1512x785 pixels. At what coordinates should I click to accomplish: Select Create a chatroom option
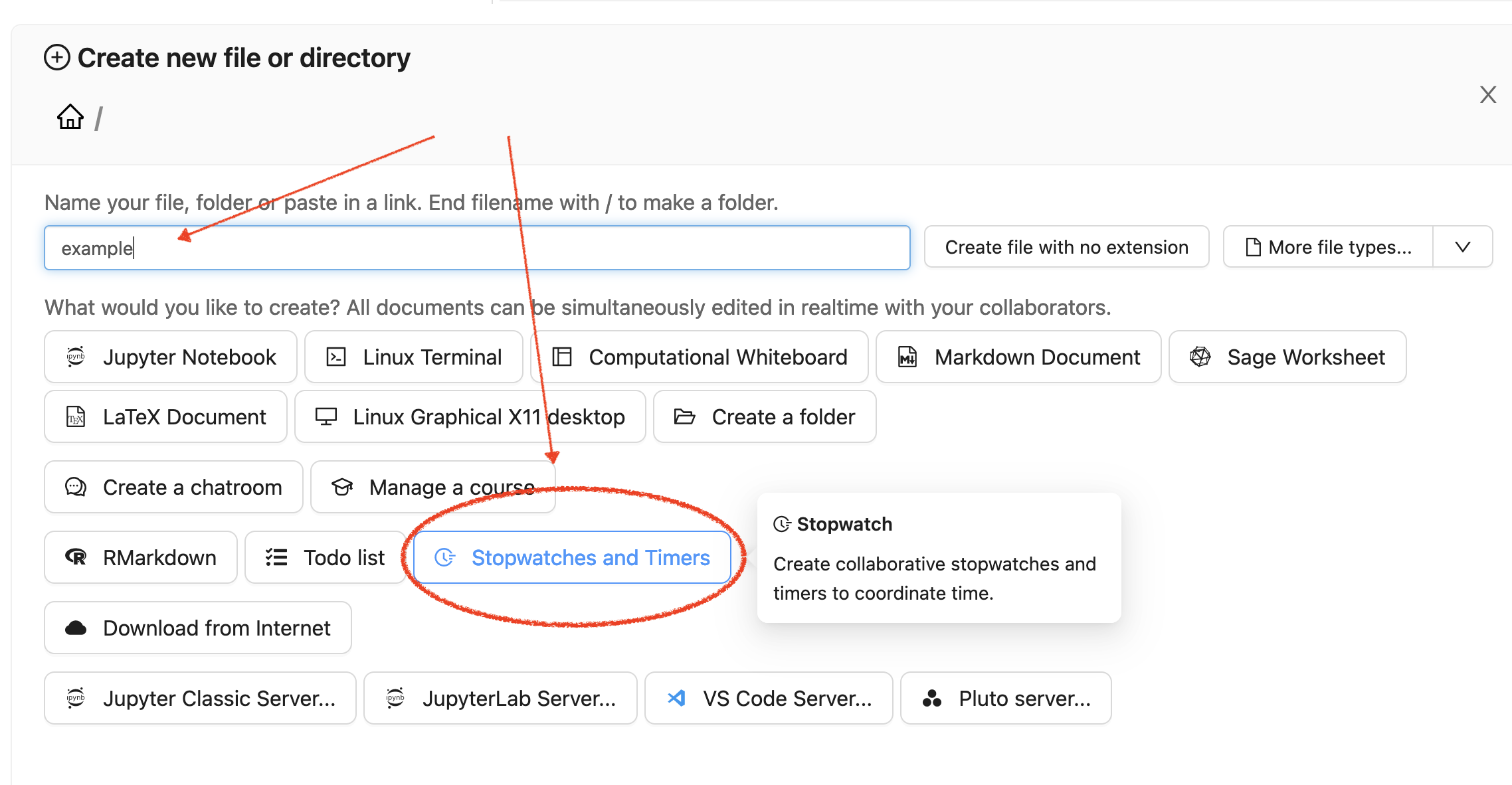click(x=173, y=487)
